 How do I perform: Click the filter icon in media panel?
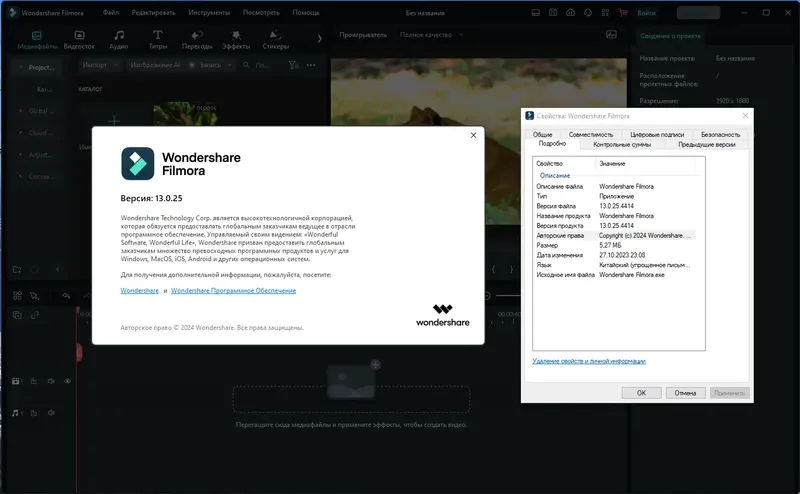(x=293, y=65)
